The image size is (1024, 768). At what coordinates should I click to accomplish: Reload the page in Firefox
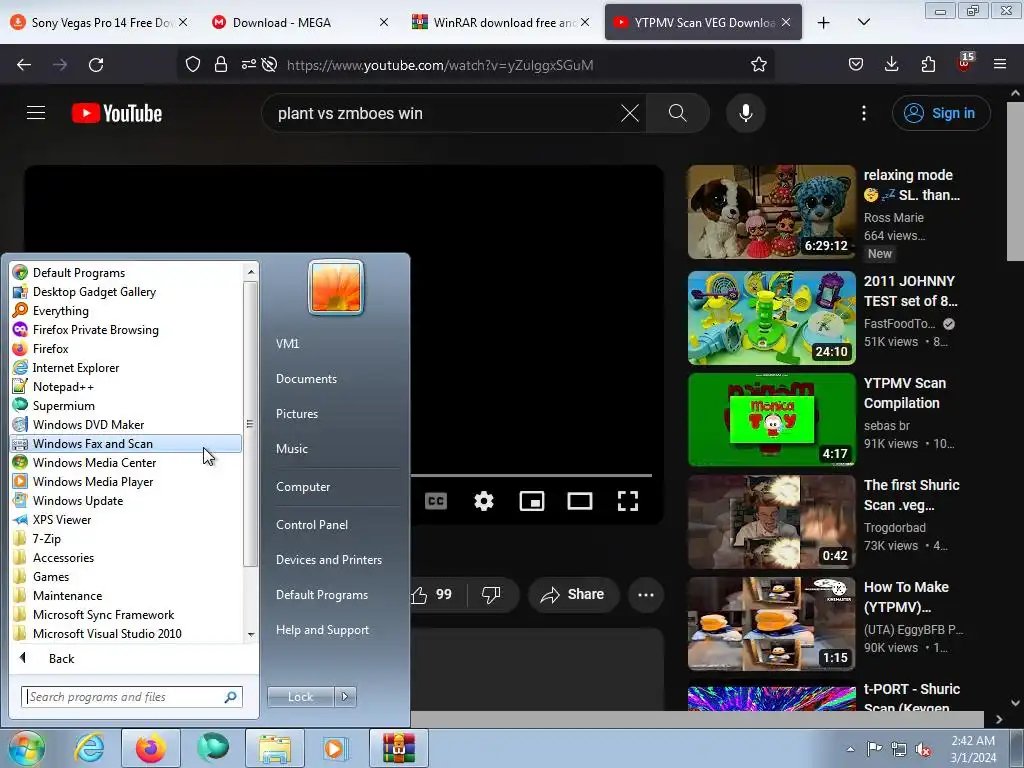click(96, 65)
